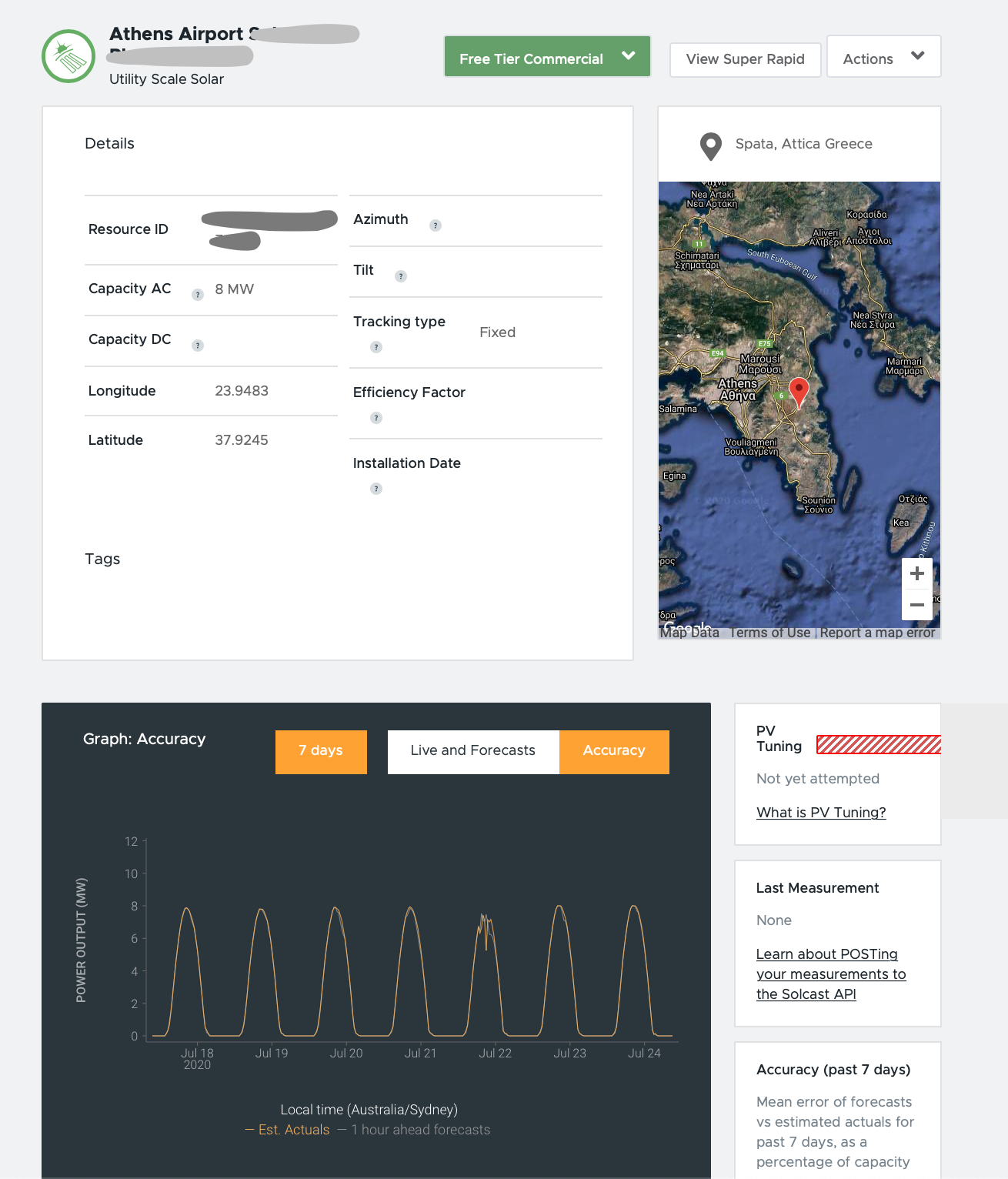Switch to Live and Forecasts tab

tap(473, 752)
